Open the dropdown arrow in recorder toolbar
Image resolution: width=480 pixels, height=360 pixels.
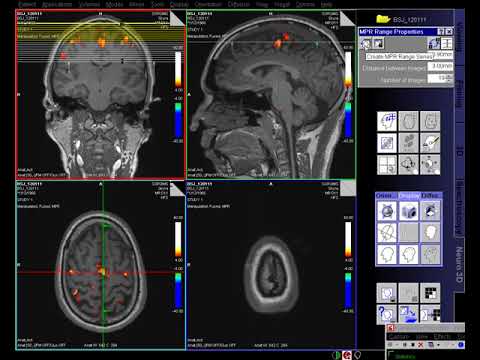pyautogui.click(x=439, y=345)
